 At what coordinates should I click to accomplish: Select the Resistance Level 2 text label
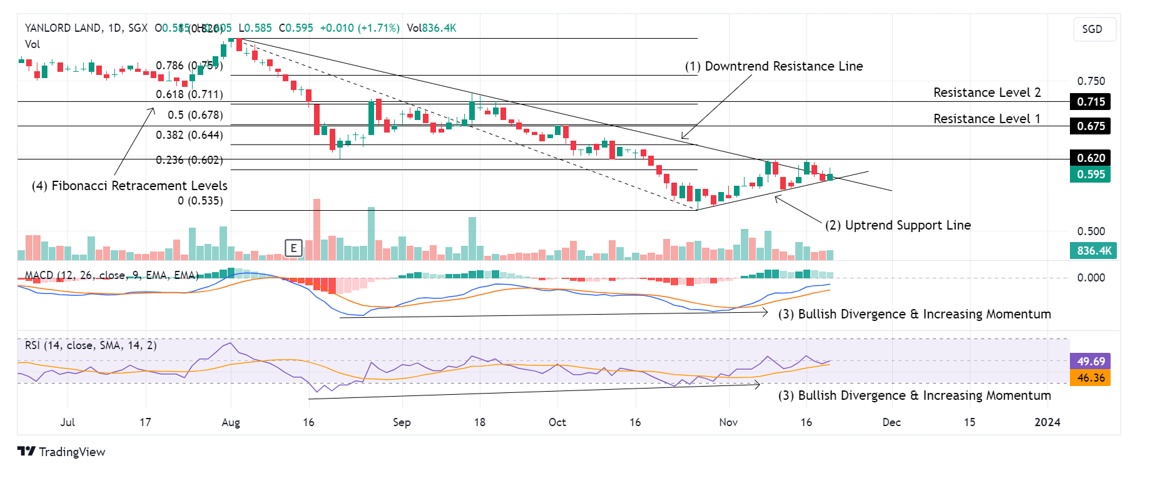coord(987,92)
